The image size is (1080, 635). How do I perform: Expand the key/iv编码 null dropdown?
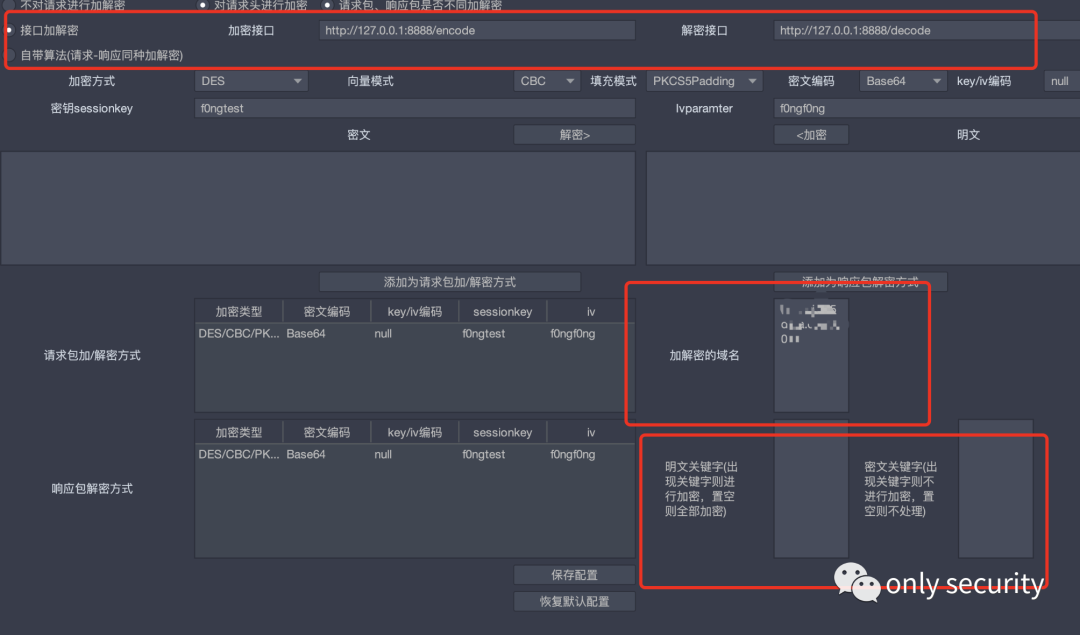click(1061, 81)
